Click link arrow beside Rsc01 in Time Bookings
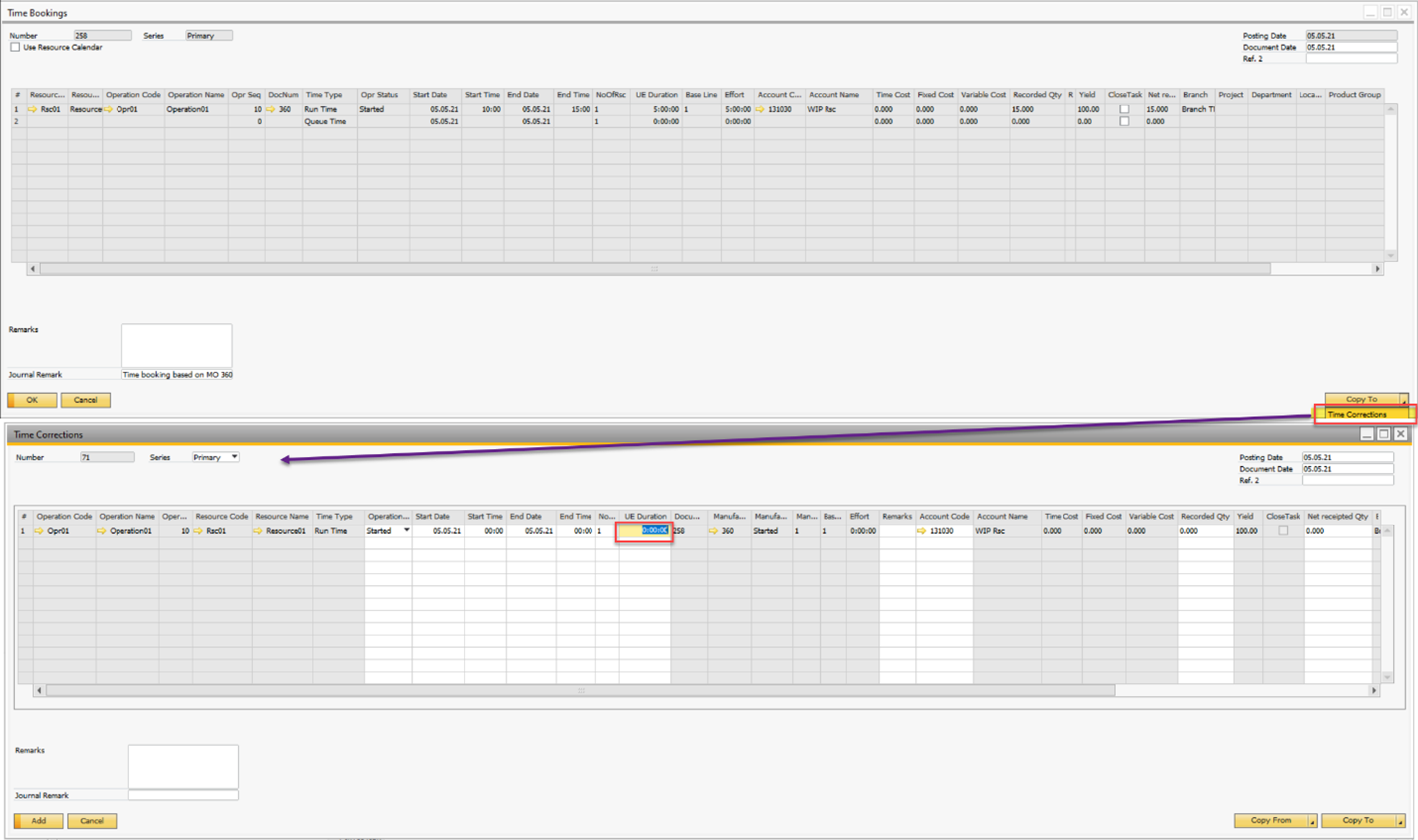 [33, 109]
